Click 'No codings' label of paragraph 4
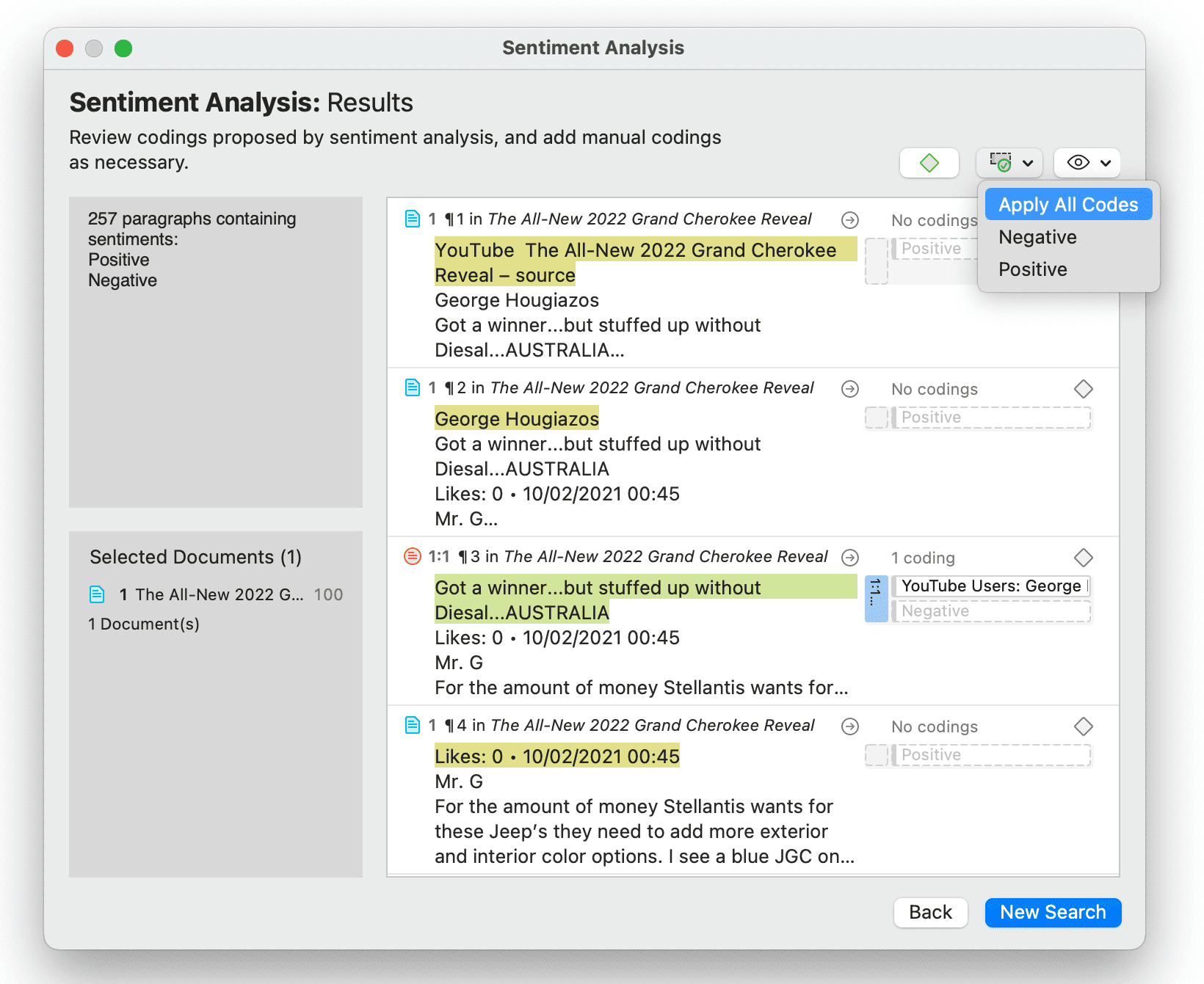Viewport: 1204px width, 984px height. [x=935, y=726]
